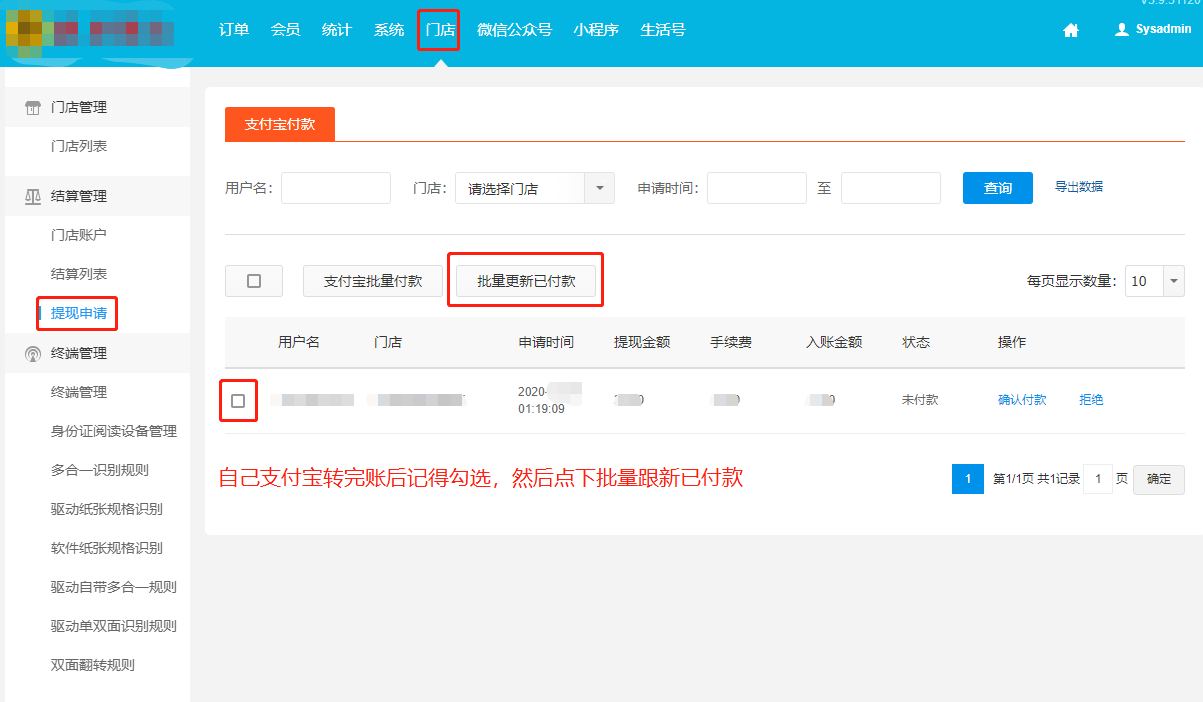Click the 用户名 input field

(336, 188)
